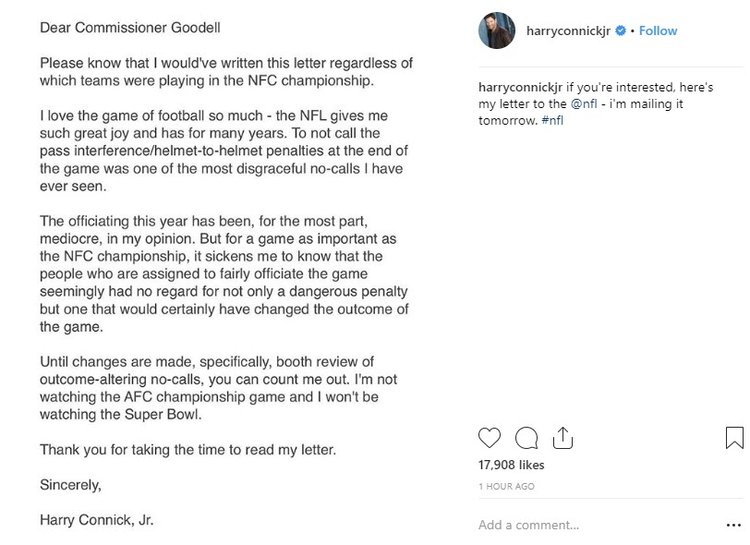Open the 1 HOUR AGO timestamp
This screenshot has width=750, height=545.
[x=507, y=486]
